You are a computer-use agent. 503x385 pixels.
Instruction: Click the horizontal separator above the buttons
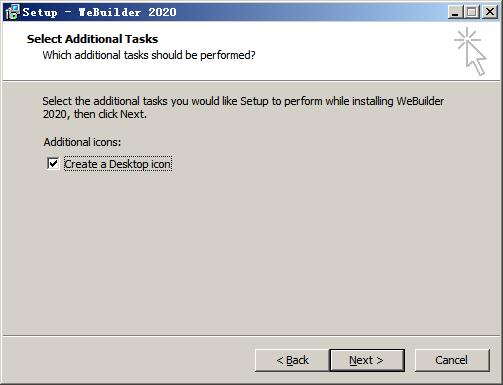252,336
